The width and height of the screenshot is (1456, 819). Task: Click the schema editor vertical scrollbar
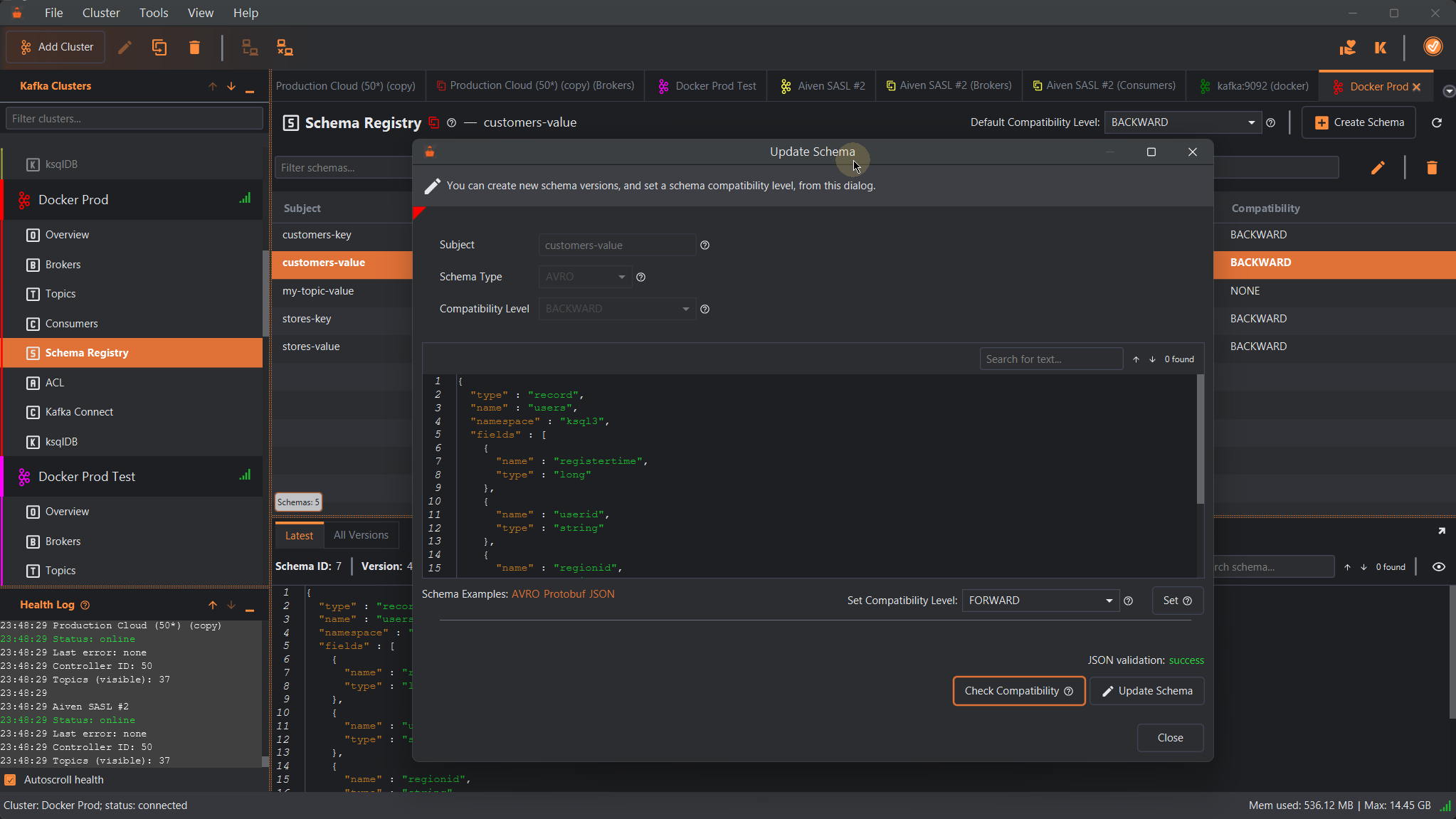1200,441
